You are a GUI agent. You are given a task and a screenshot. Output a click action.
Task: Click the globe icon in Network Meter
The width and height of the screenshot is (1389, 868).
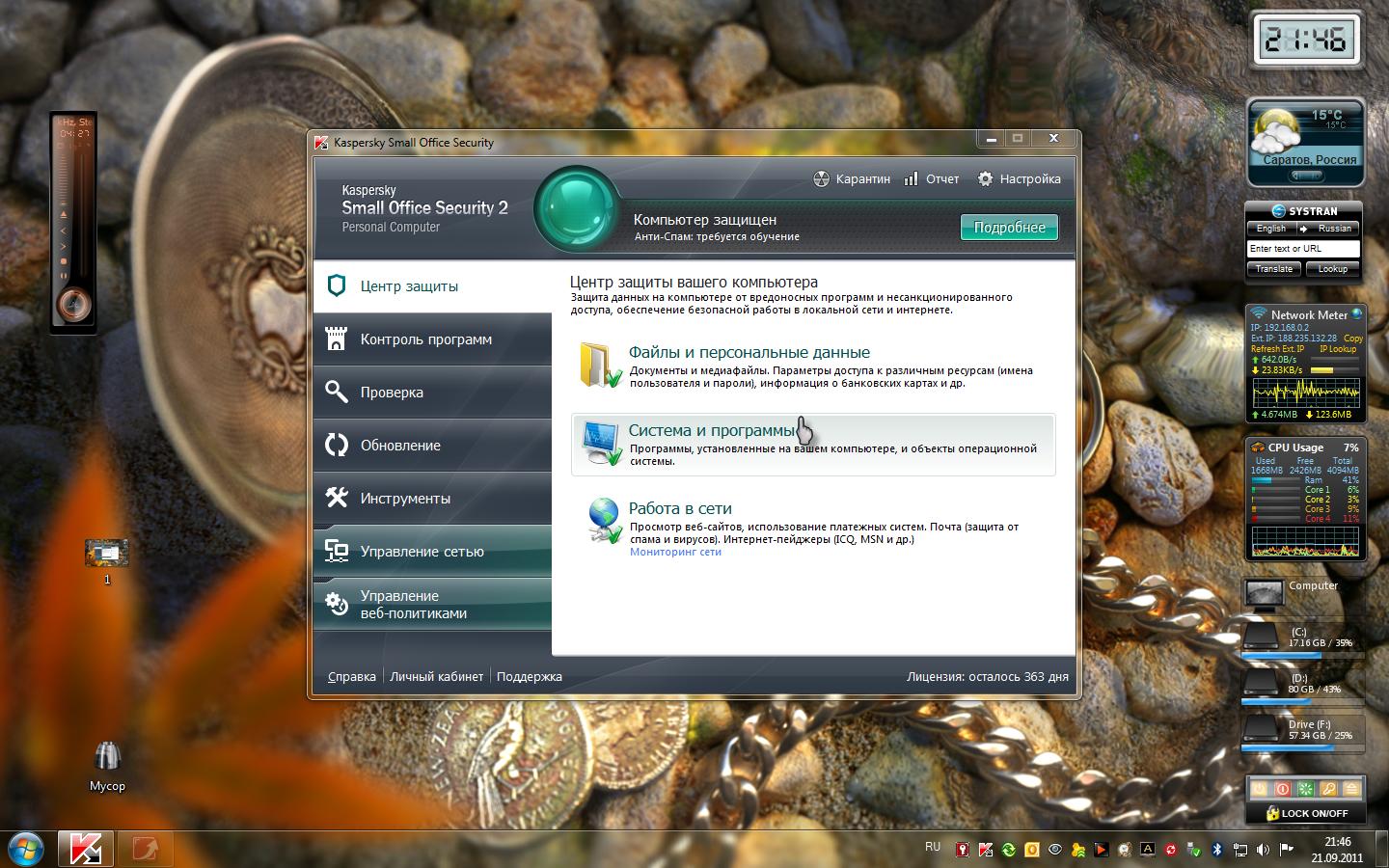pyautogui.click(x=1357, y=313)
